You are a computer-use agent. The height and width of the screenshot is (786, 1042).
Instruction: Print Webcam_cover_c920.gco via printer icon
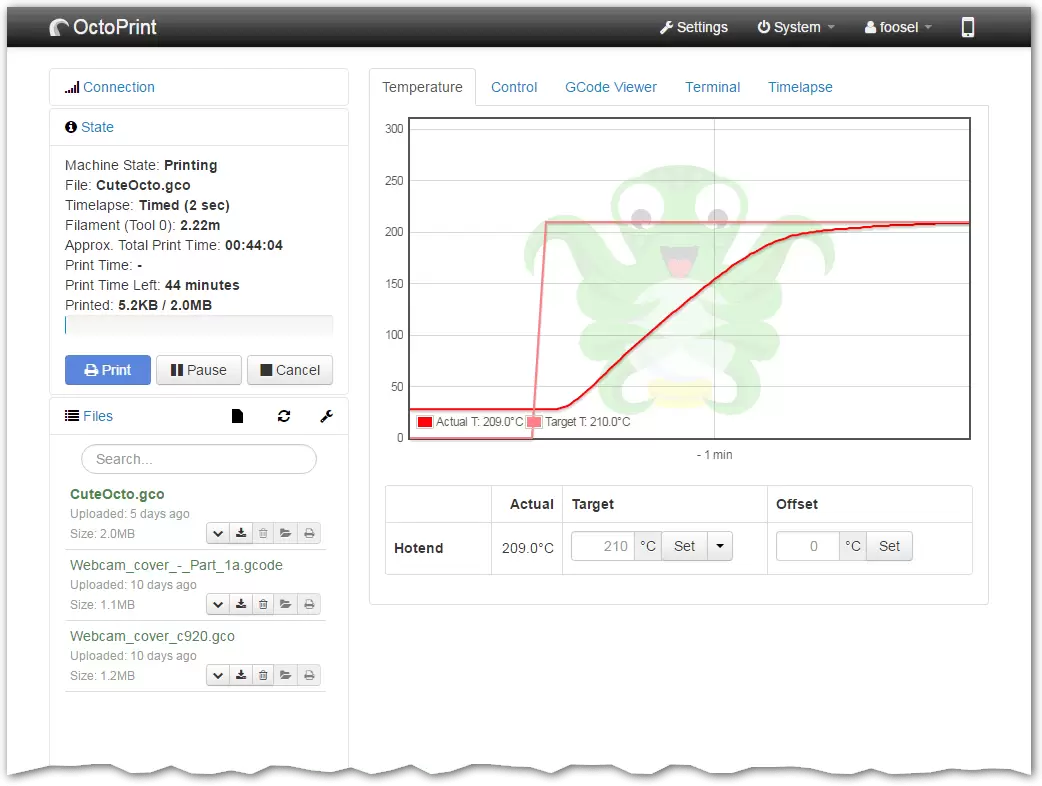309,675
